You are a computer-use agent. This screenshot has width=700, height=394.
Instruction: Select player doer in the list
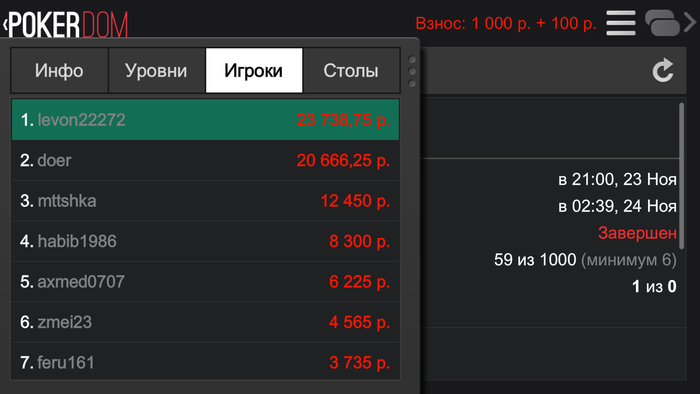pyautogui.click(x=205, y=160)
